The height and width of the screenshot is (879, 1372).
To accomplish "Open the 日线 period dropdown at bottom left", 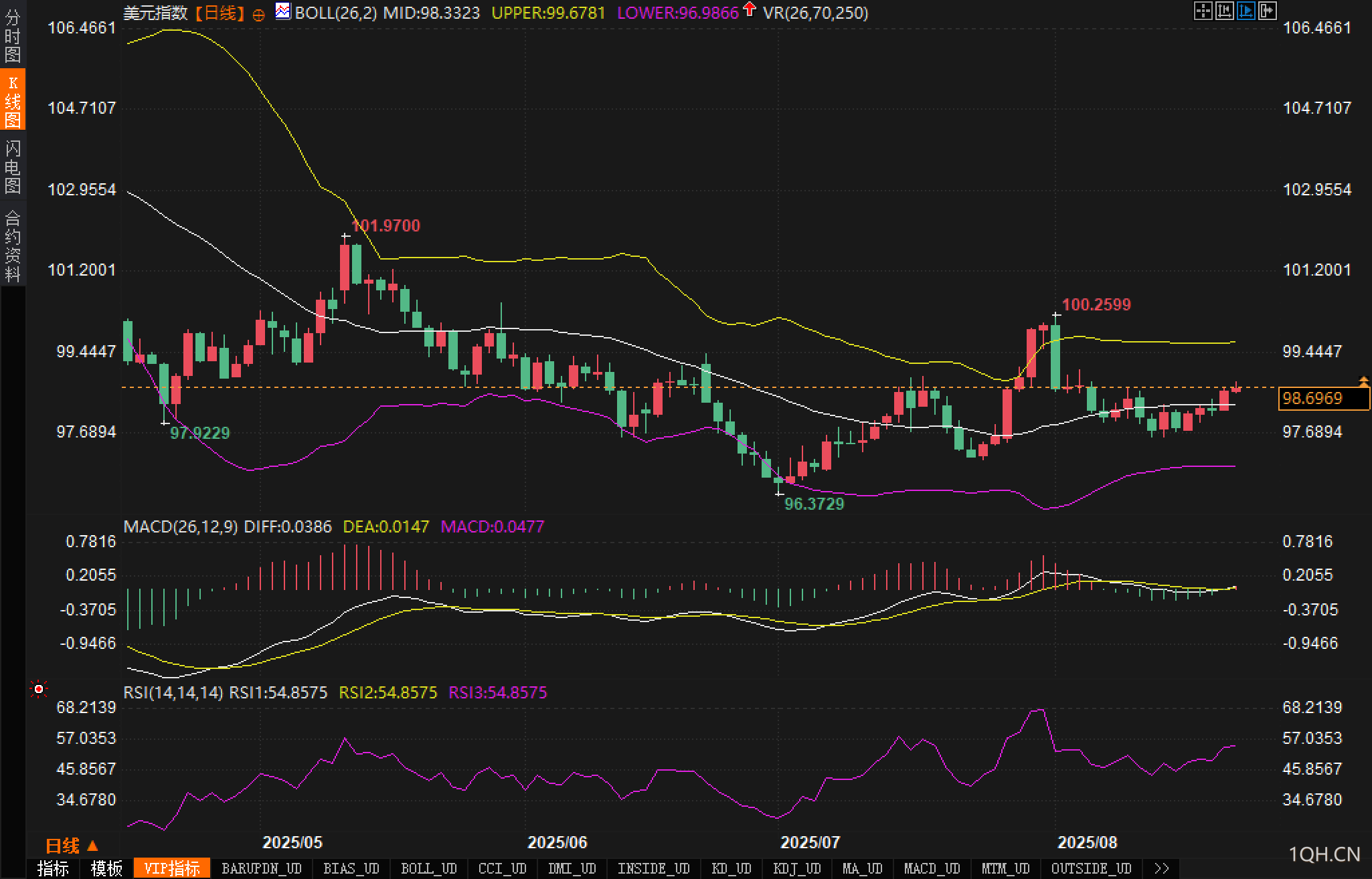I will coord(71,846).
